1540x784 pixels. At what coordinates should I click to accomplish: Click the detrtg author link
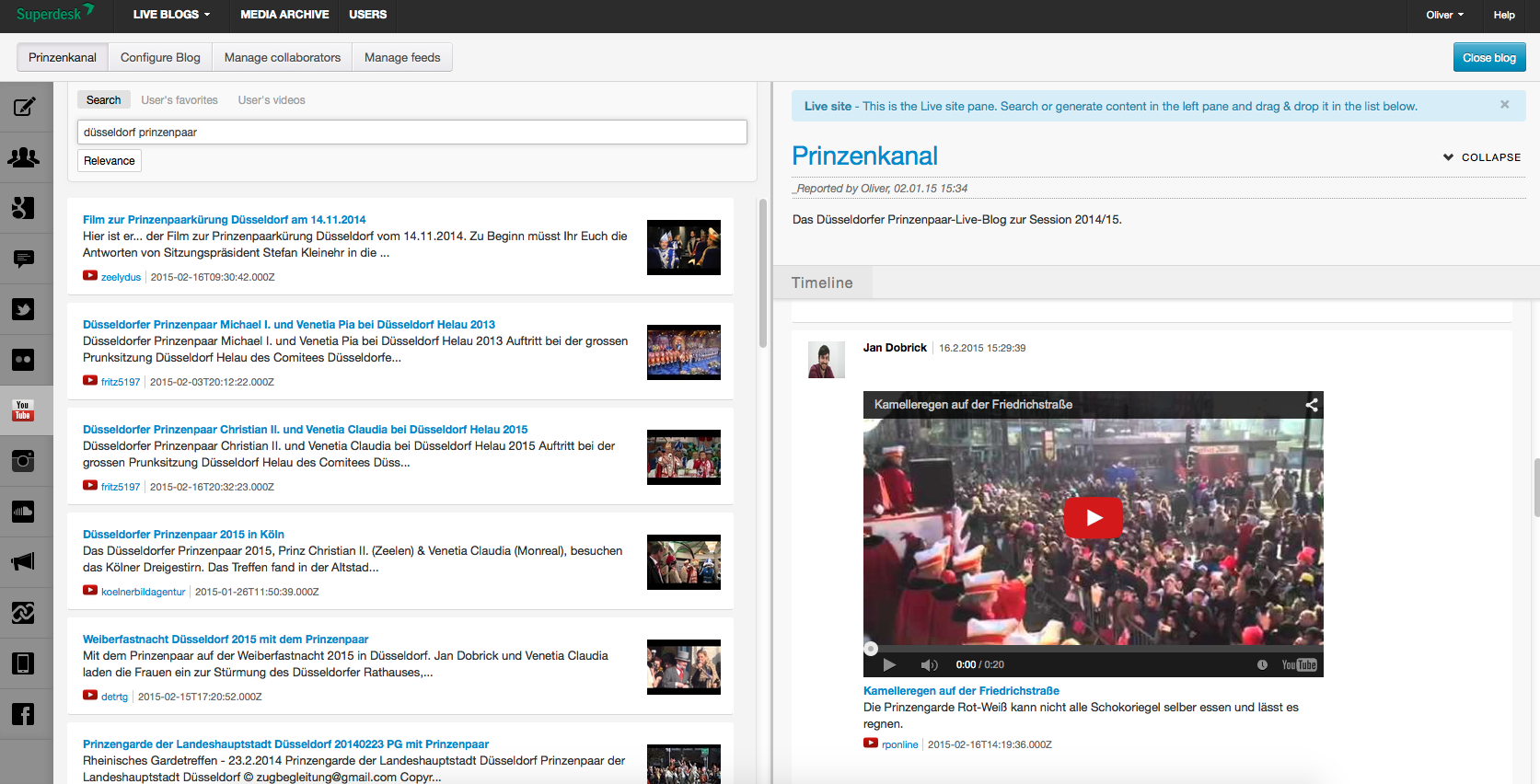click(114, 697)
